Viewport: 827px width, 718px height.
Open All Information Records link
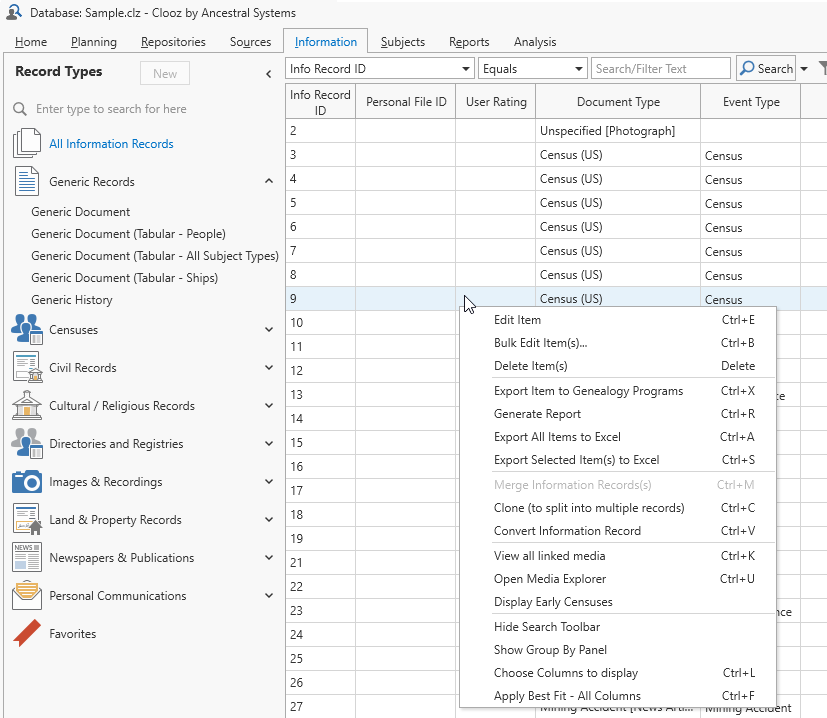click(x=111, y=144)
